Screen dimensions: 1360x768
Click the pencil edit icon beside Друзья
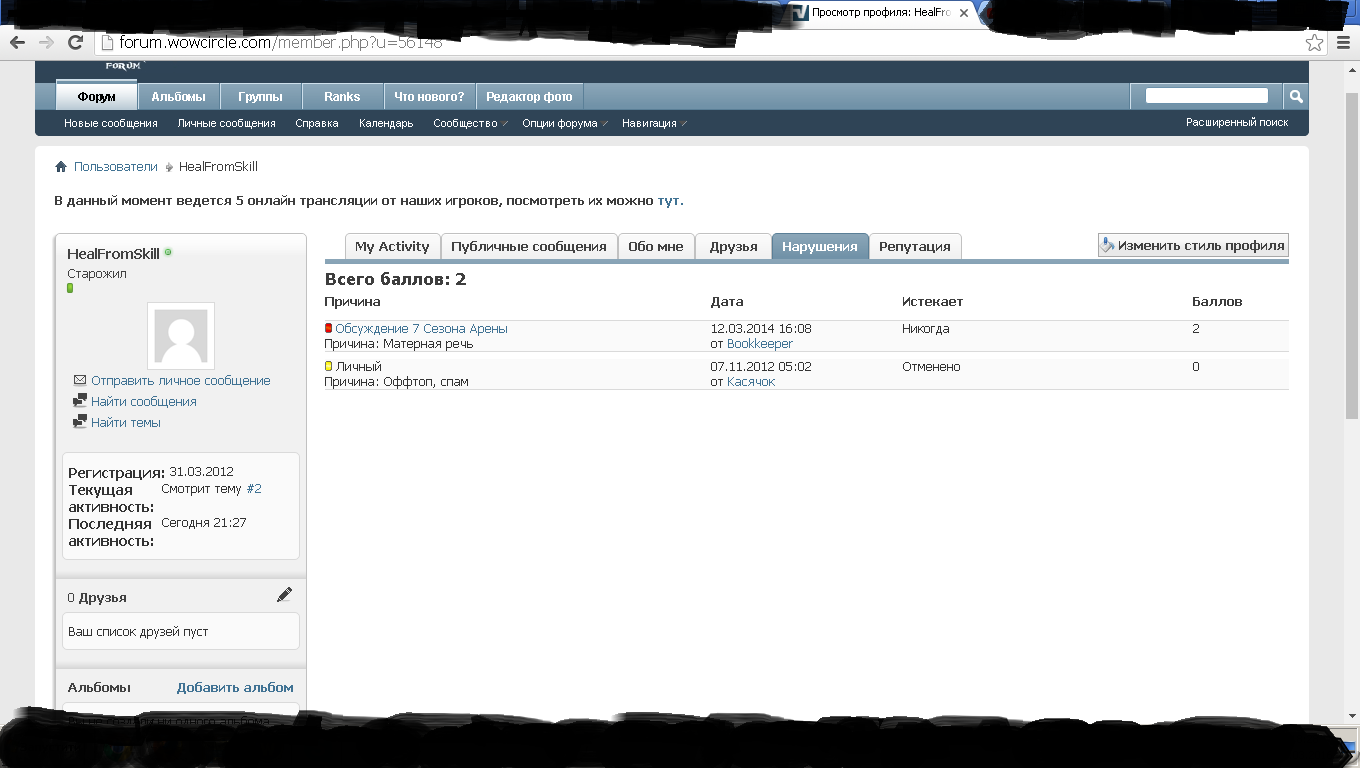284,595
